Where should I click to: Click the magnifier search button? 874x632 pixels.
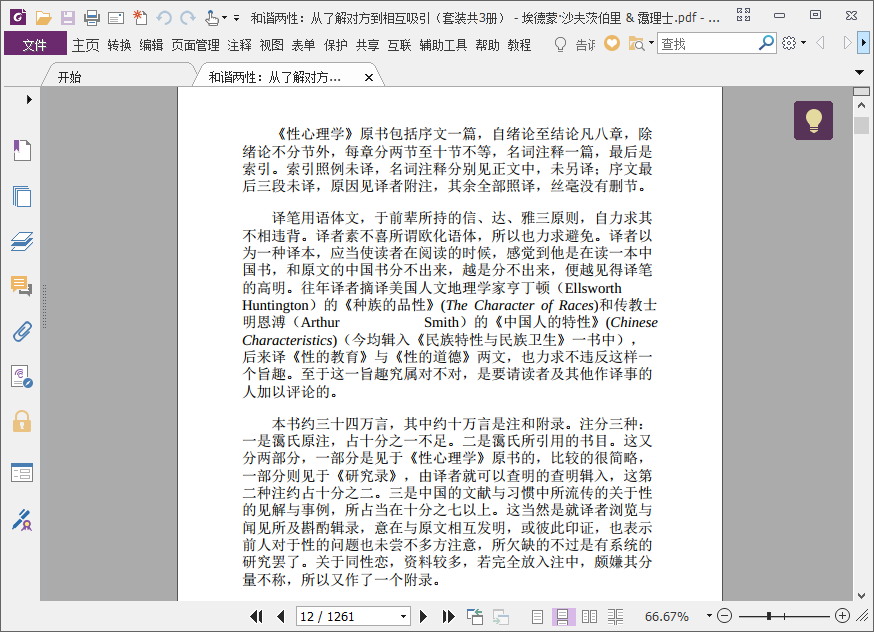(766, 43)
